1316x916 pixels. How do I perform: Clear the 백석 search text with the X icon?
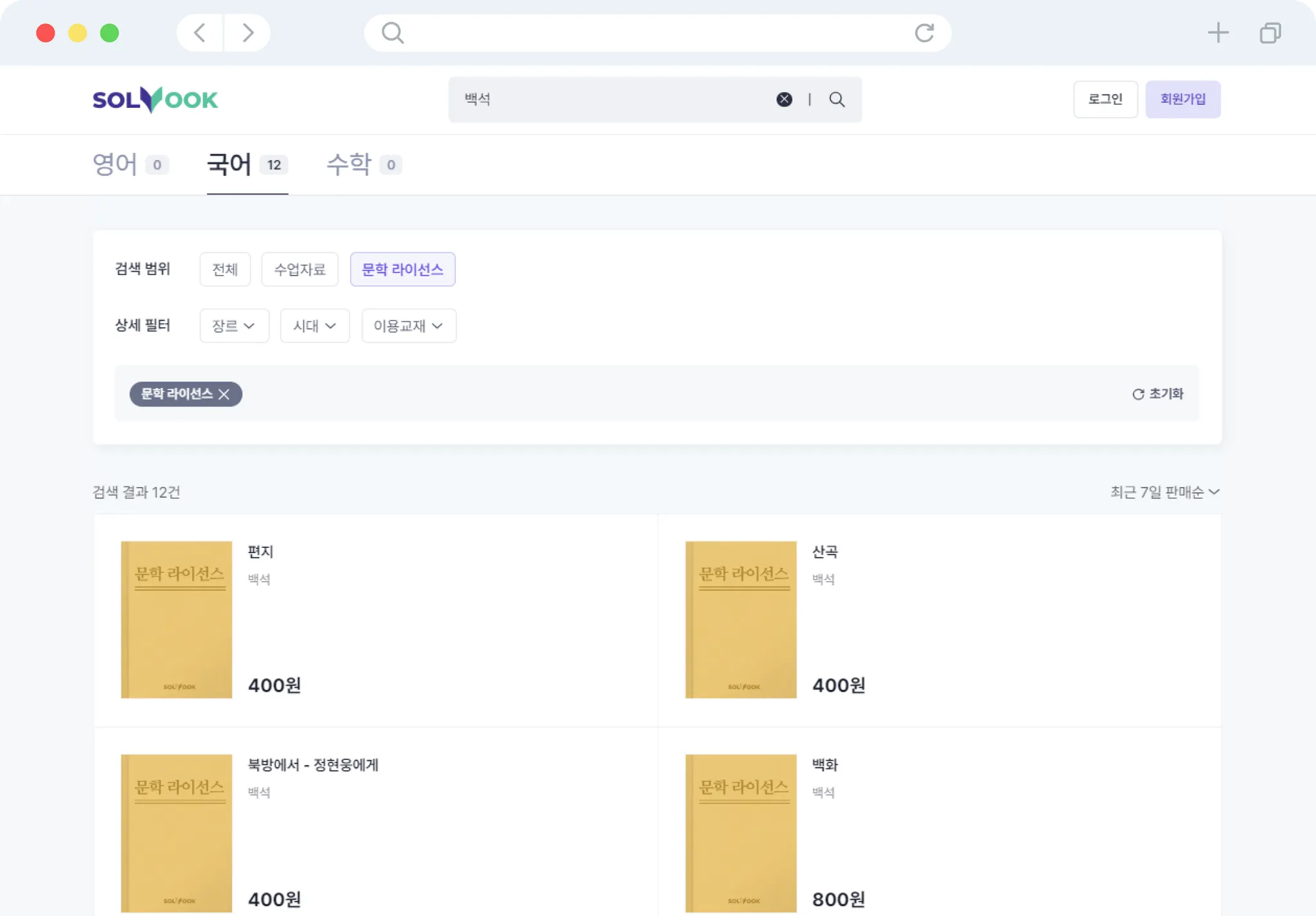pos(784,99)
